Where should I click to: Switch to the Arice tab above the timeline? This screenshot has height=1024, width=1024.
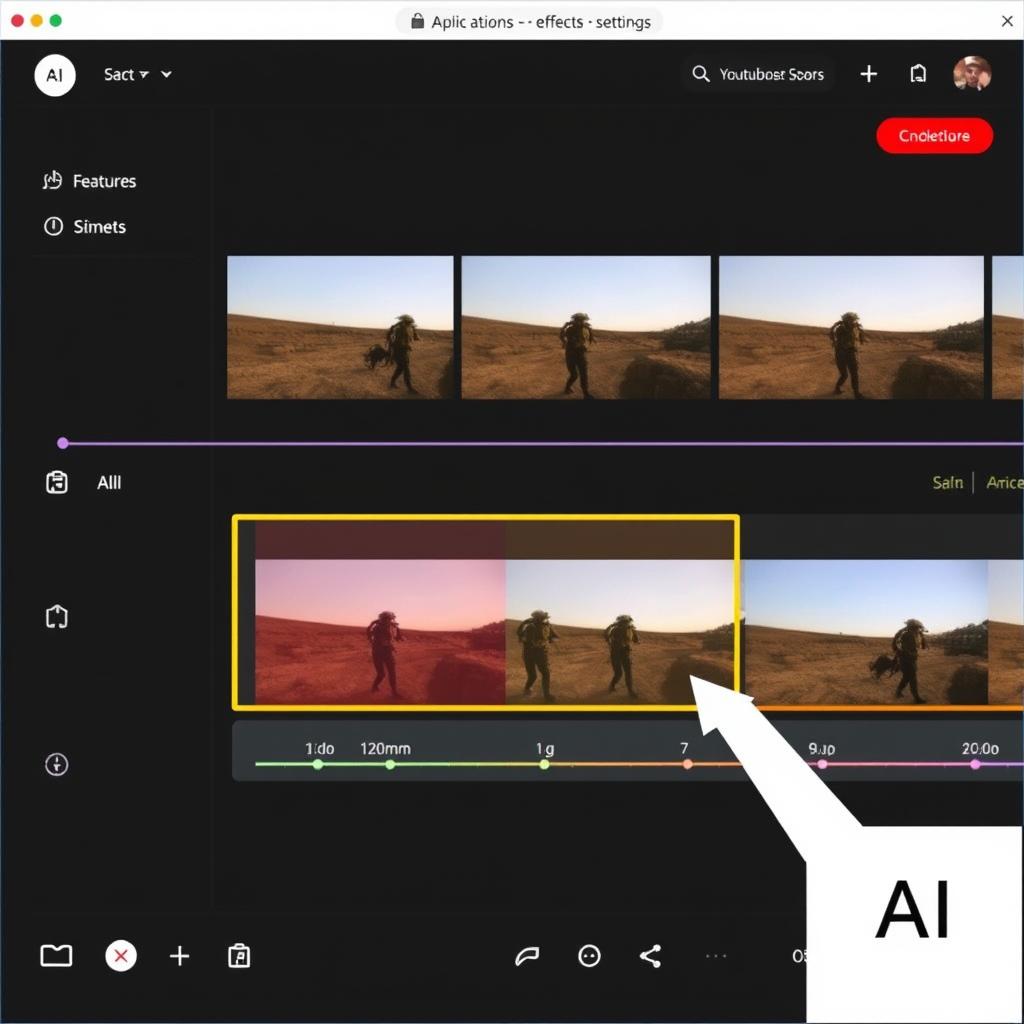[x=1004, y=482]
